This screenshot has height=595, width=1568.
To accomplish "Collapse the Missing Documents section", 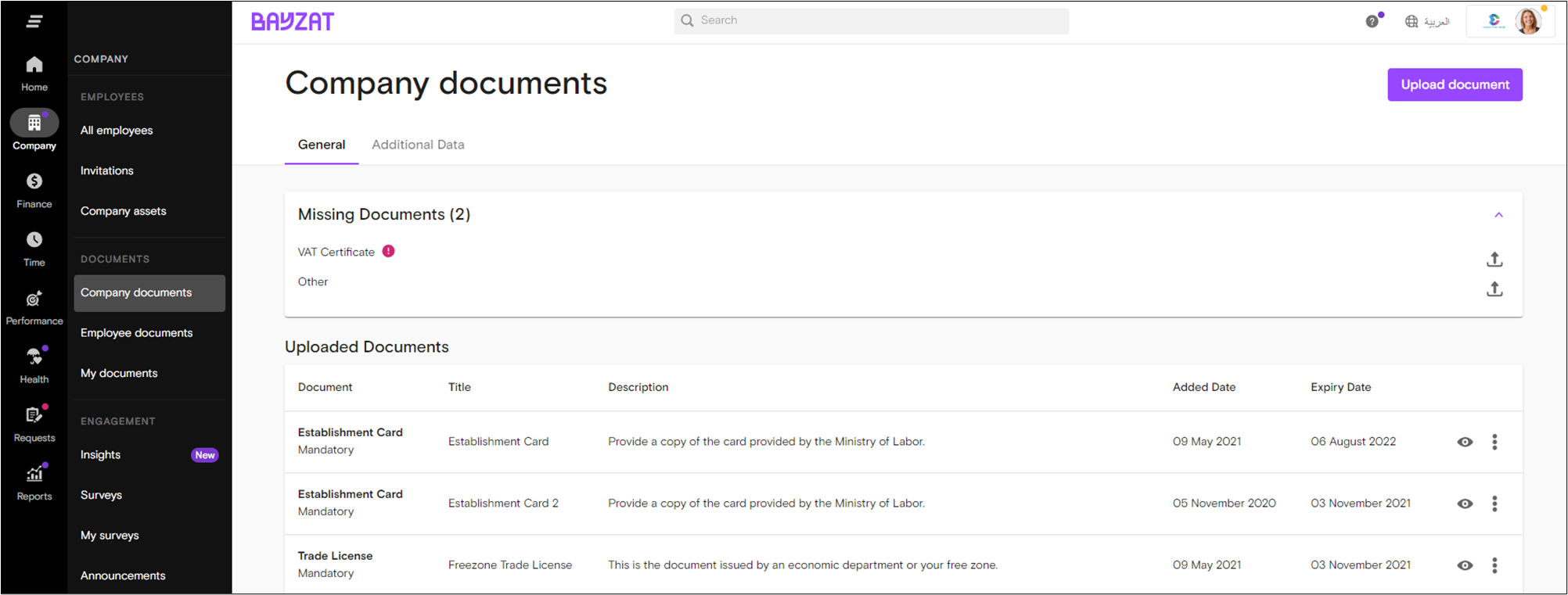I will 1498,215.
